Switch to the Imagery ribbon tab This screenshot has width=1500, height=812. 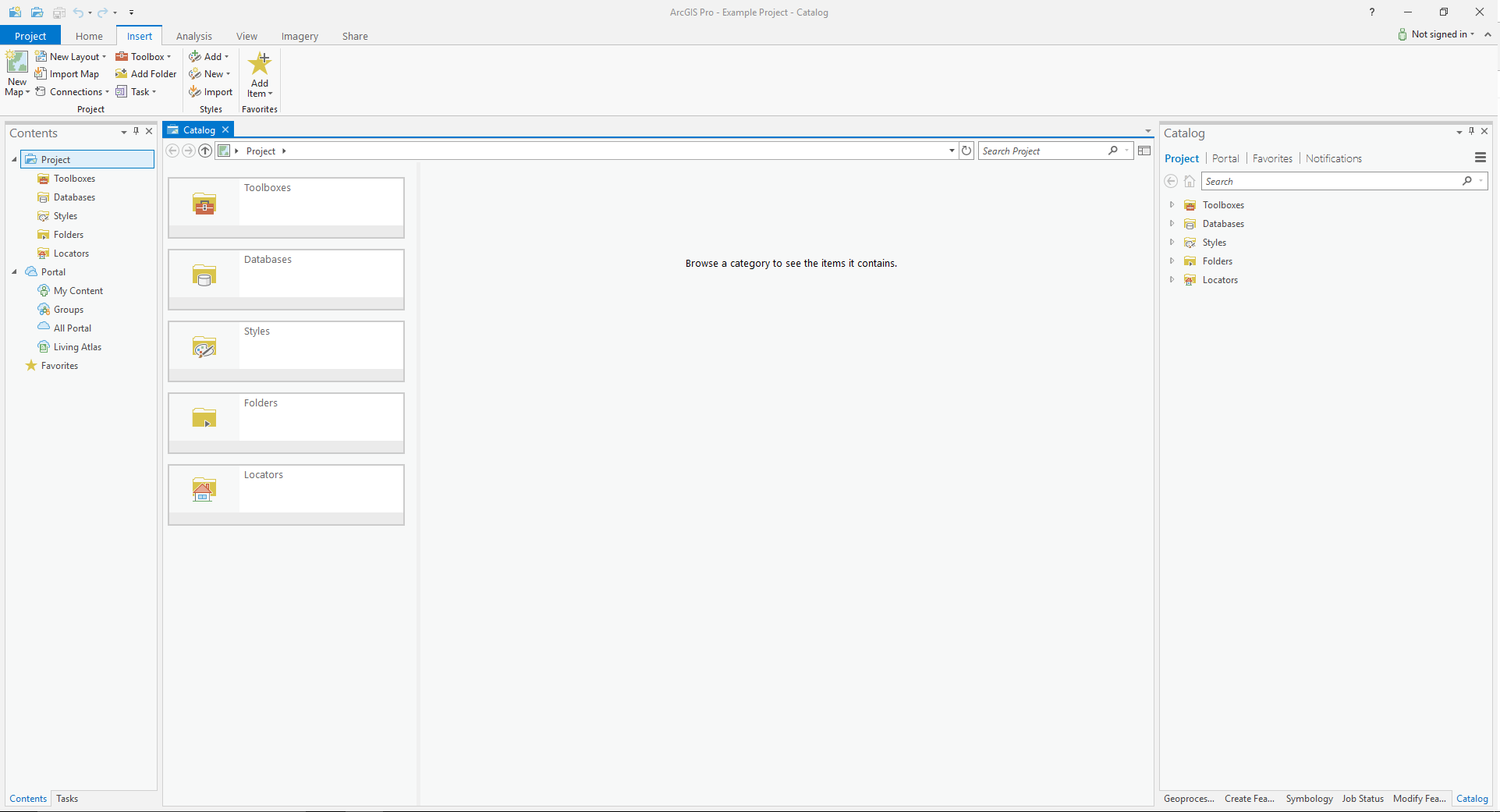point(300,36)
